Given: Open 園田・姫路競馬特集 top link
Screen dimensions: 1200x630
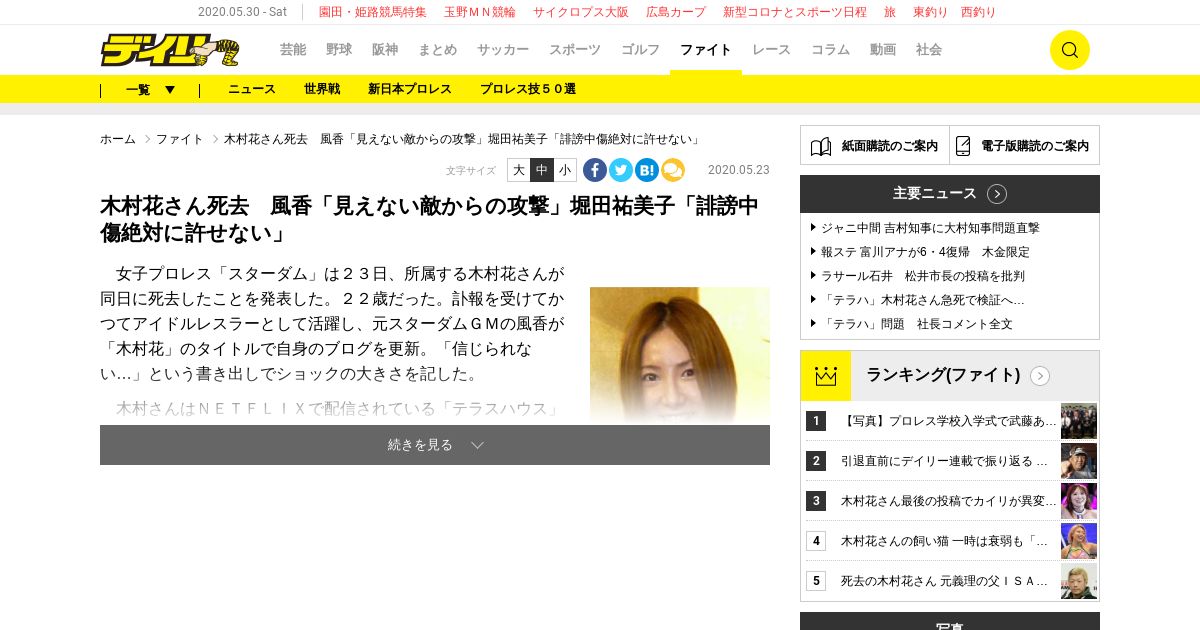Looking at the screenshot, I should tap(373, 12).
